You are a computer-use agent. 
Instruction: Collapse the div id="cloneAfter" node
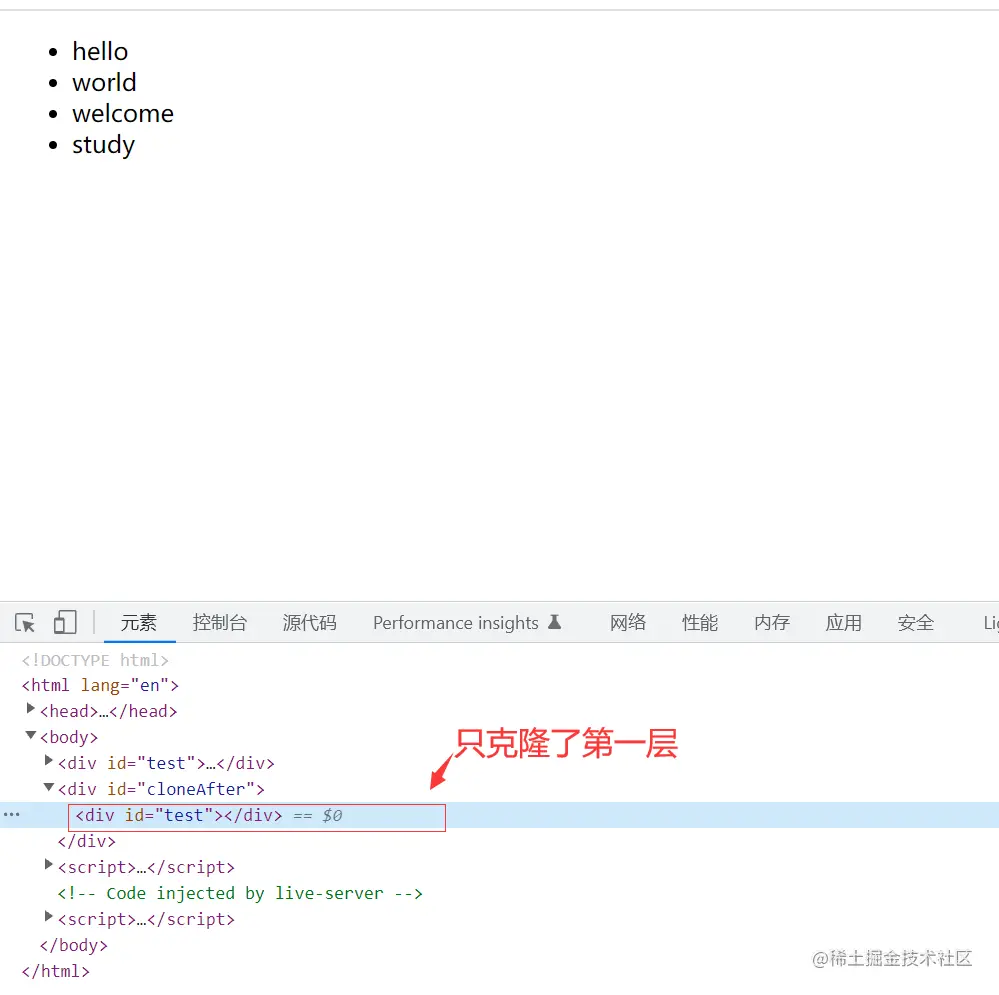click(x=48, y=787)
